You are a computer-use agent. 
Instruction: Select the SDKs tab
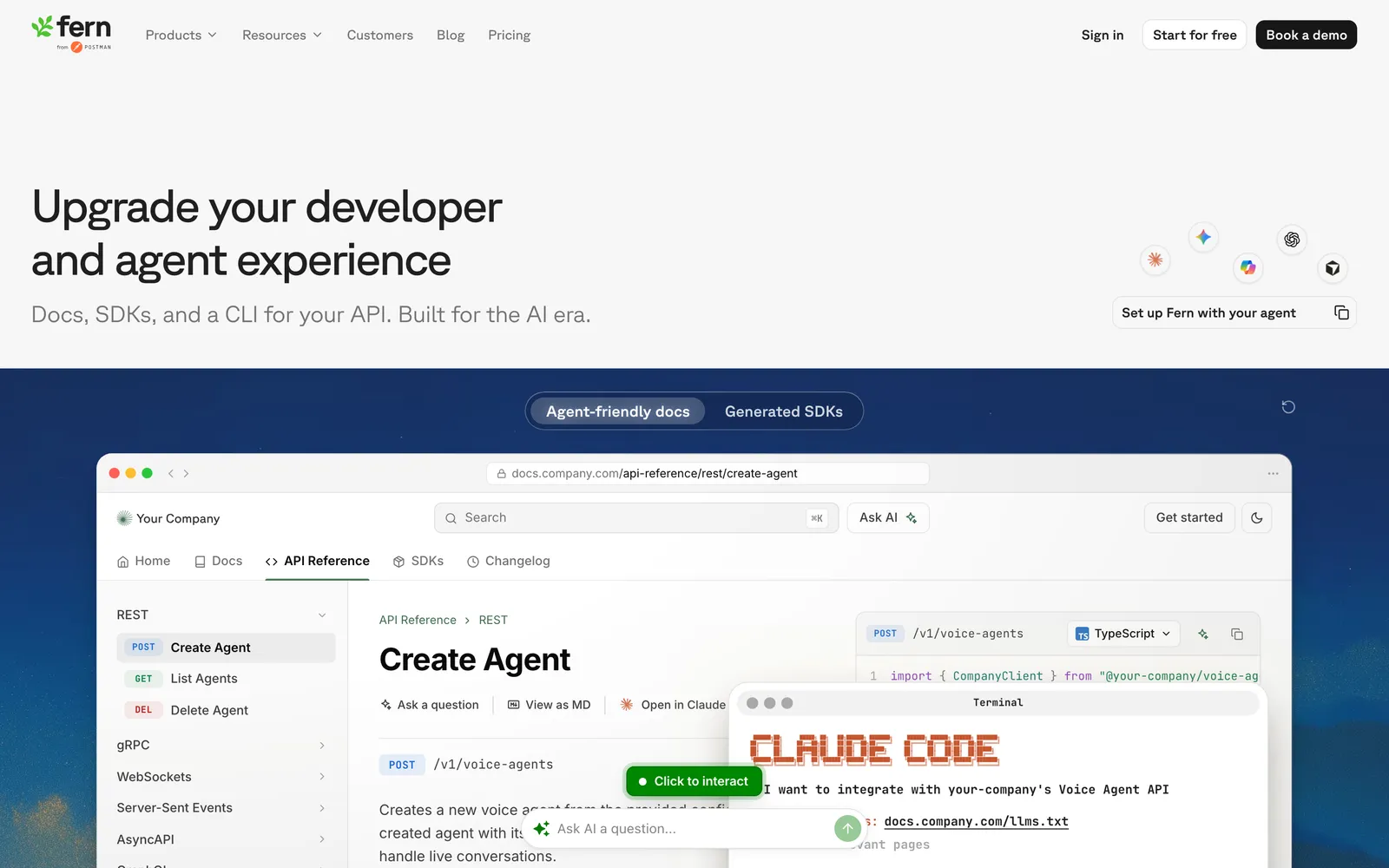(x=418, y=562)
